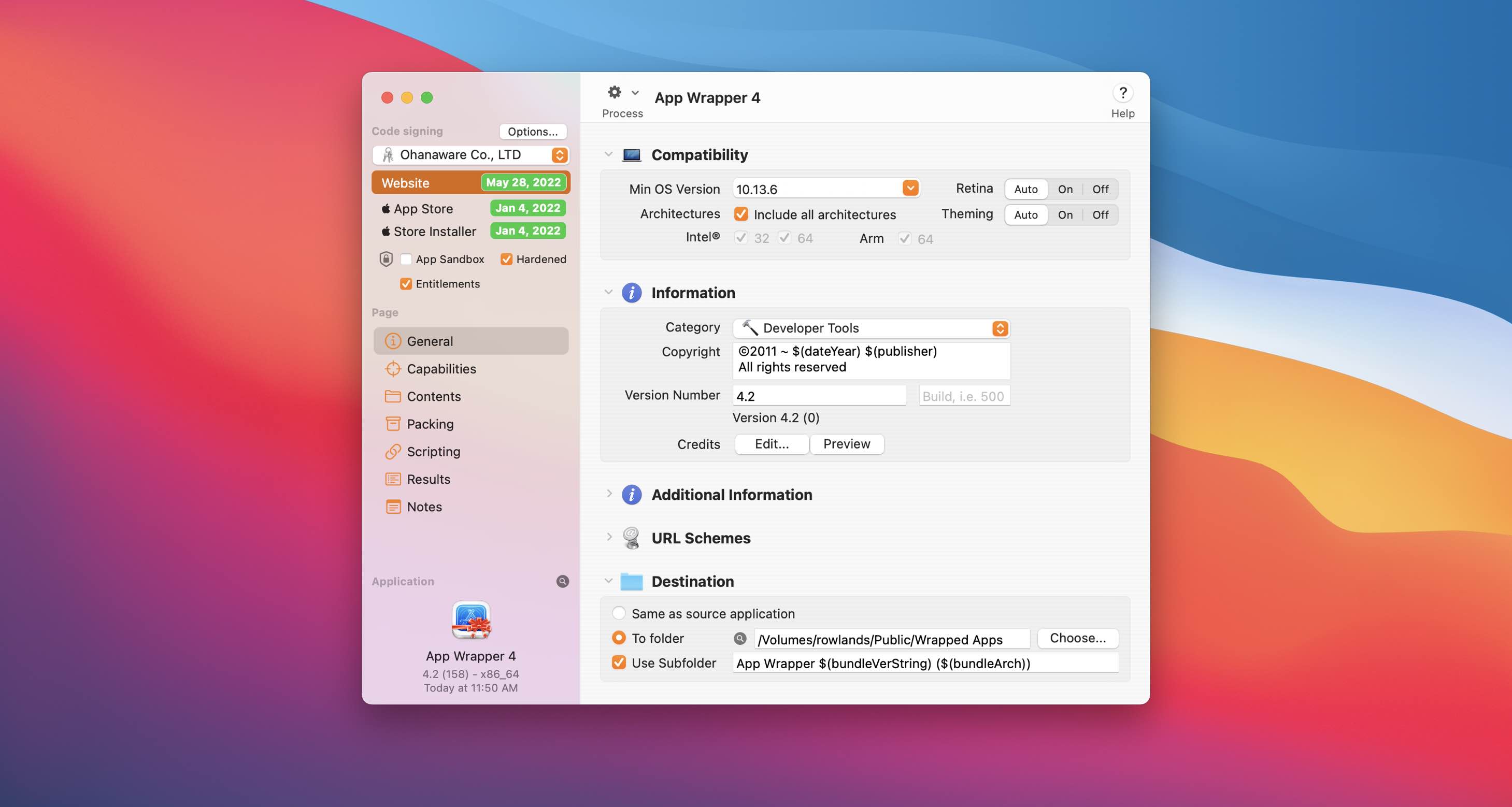Click the App Wrapper 4 application icon
The height and width of the screenshot is (807, 1512).
pyautogui.click(x=470, y=621)
